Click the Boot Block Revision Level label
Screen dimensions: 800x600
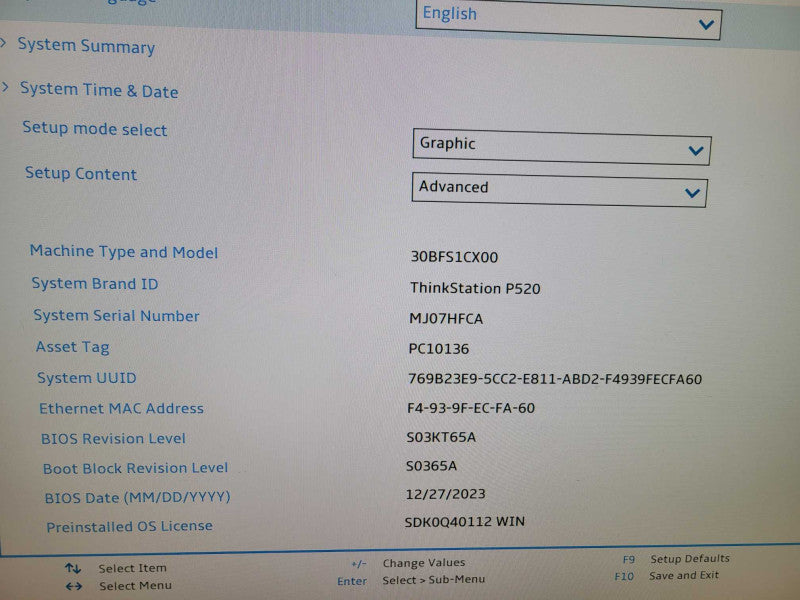(135, 468)
